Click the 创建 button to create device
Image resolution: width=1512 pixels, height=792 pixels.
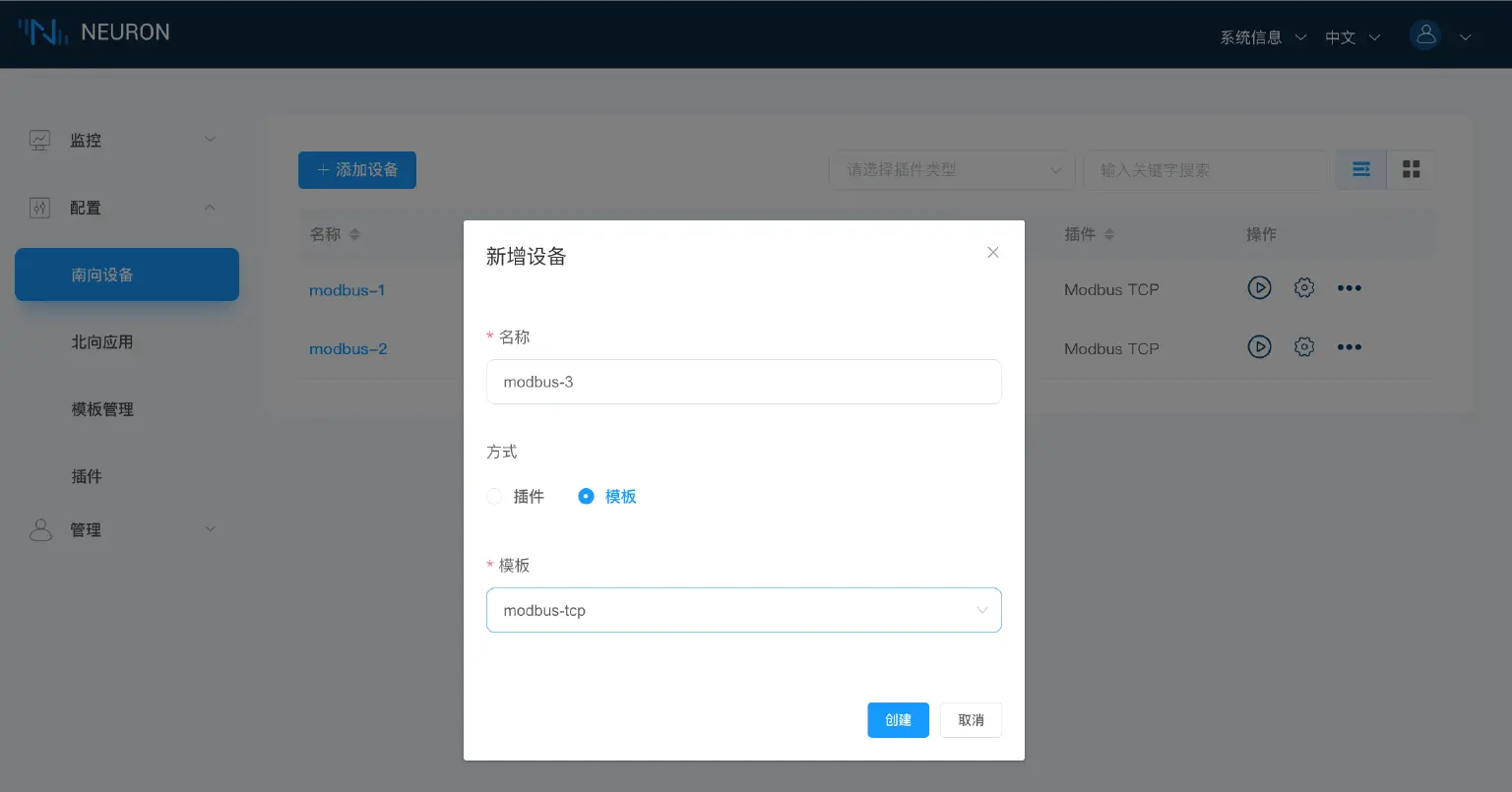pyautogui.click(x=897, y=719)
